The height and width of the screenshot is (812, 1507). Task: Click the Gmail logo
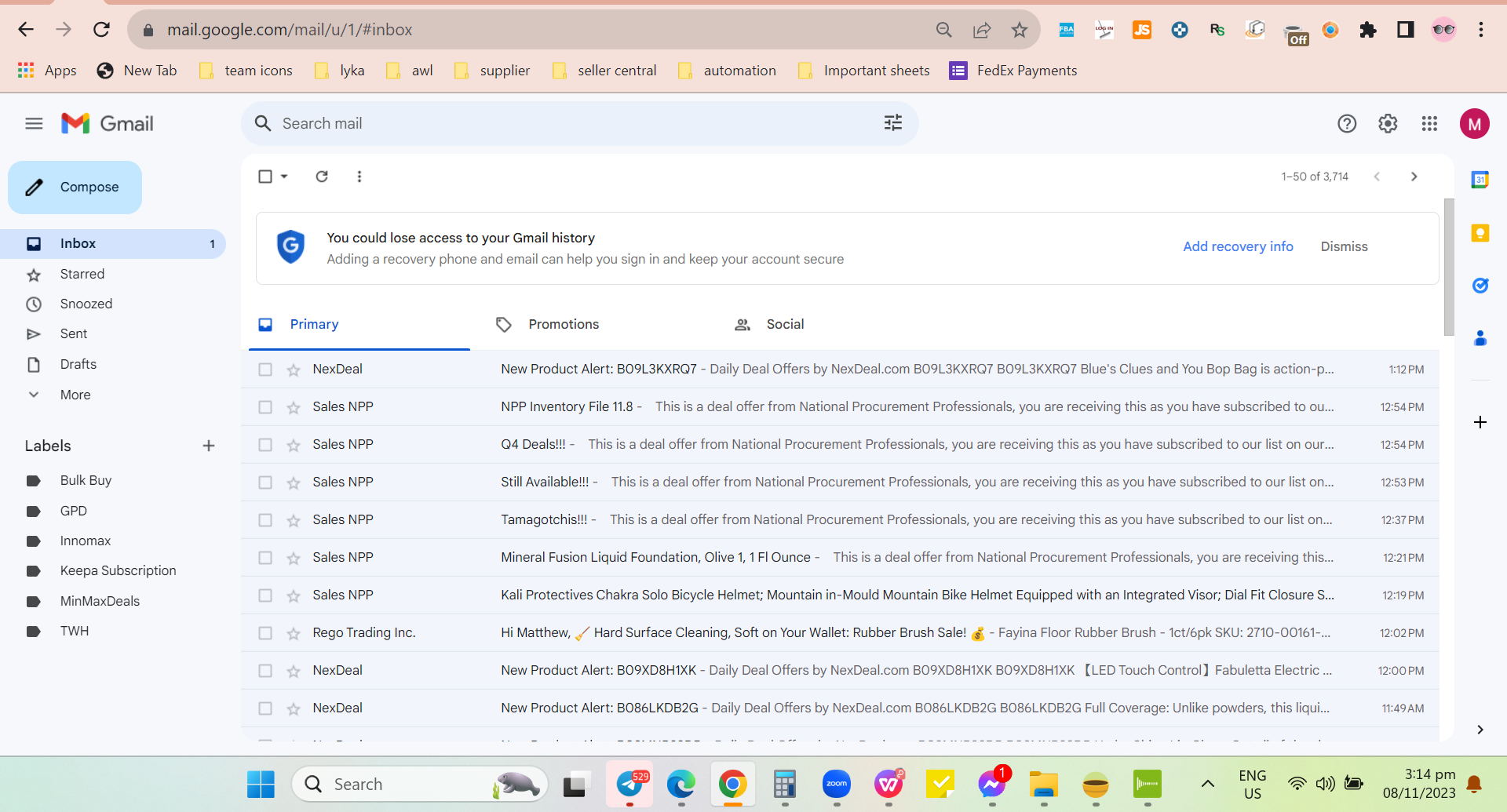click(x=108, y=123)
